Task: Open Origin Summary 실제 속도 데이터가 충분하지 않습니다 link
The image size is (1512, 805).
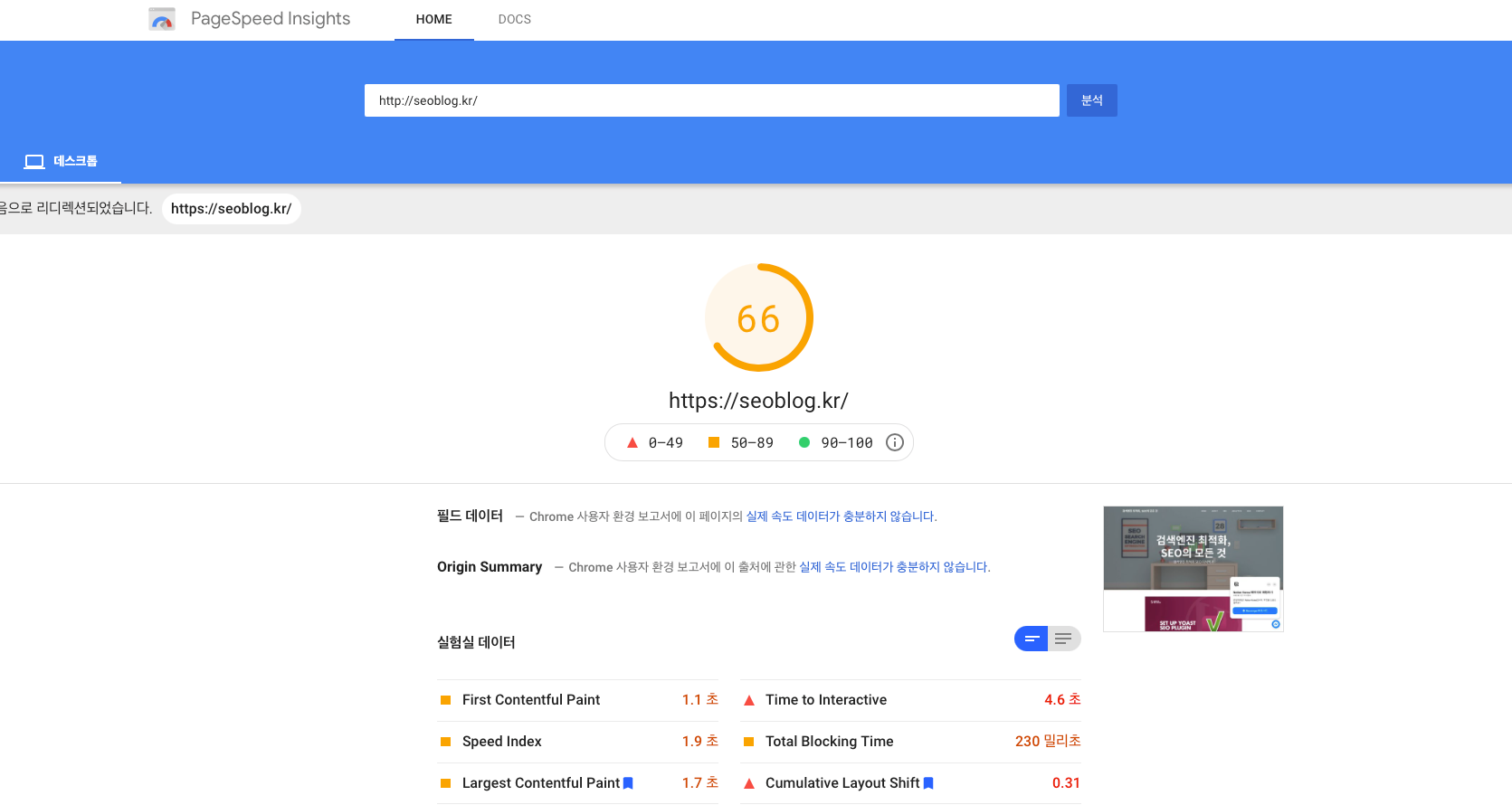Action: 893,567
